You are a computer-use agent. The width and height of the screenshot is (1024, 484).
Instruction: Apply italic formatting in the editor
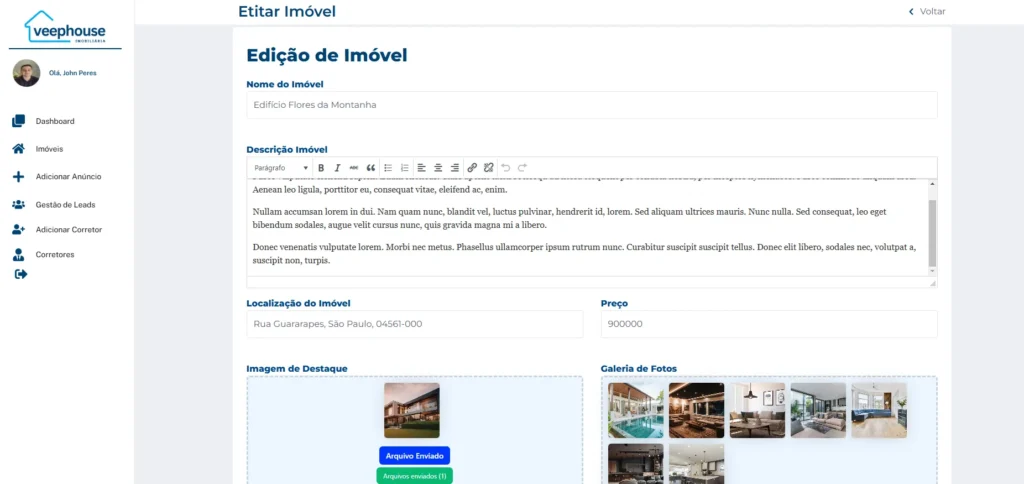[x=337, y=168]
